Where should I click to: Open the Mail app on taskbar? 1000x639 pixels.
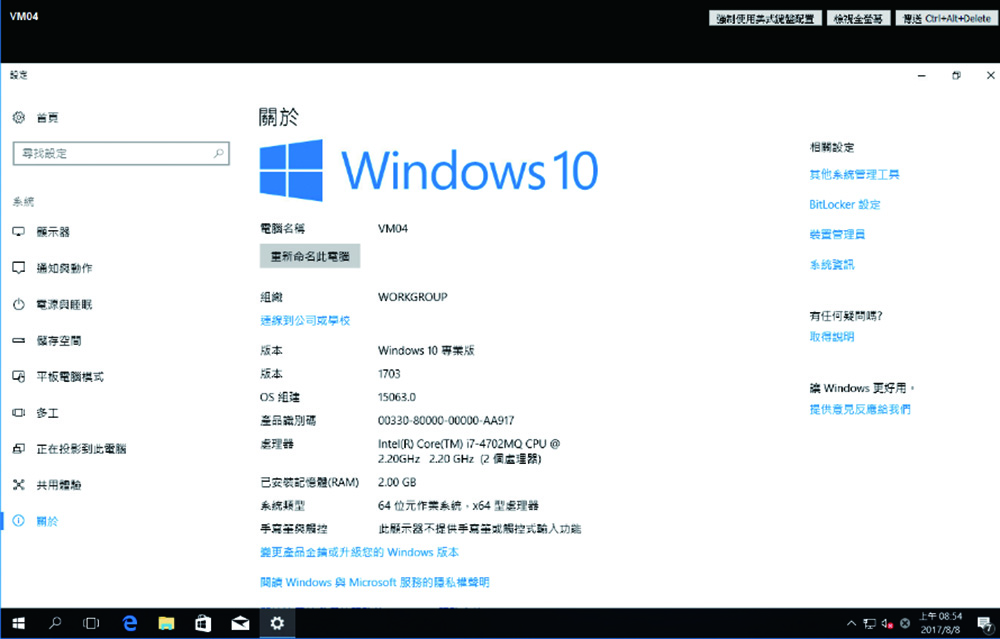[x=240, y=623]
